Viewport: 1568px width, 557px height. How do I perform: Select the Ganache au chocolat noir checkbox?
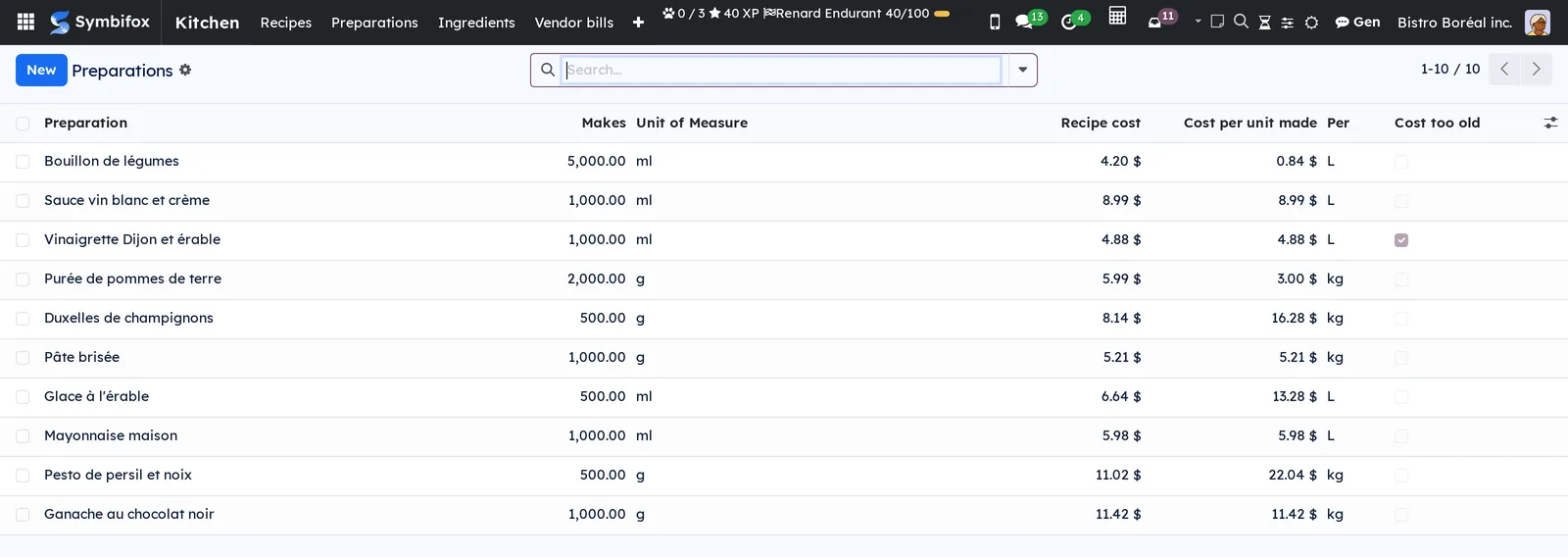coord(23,515)
